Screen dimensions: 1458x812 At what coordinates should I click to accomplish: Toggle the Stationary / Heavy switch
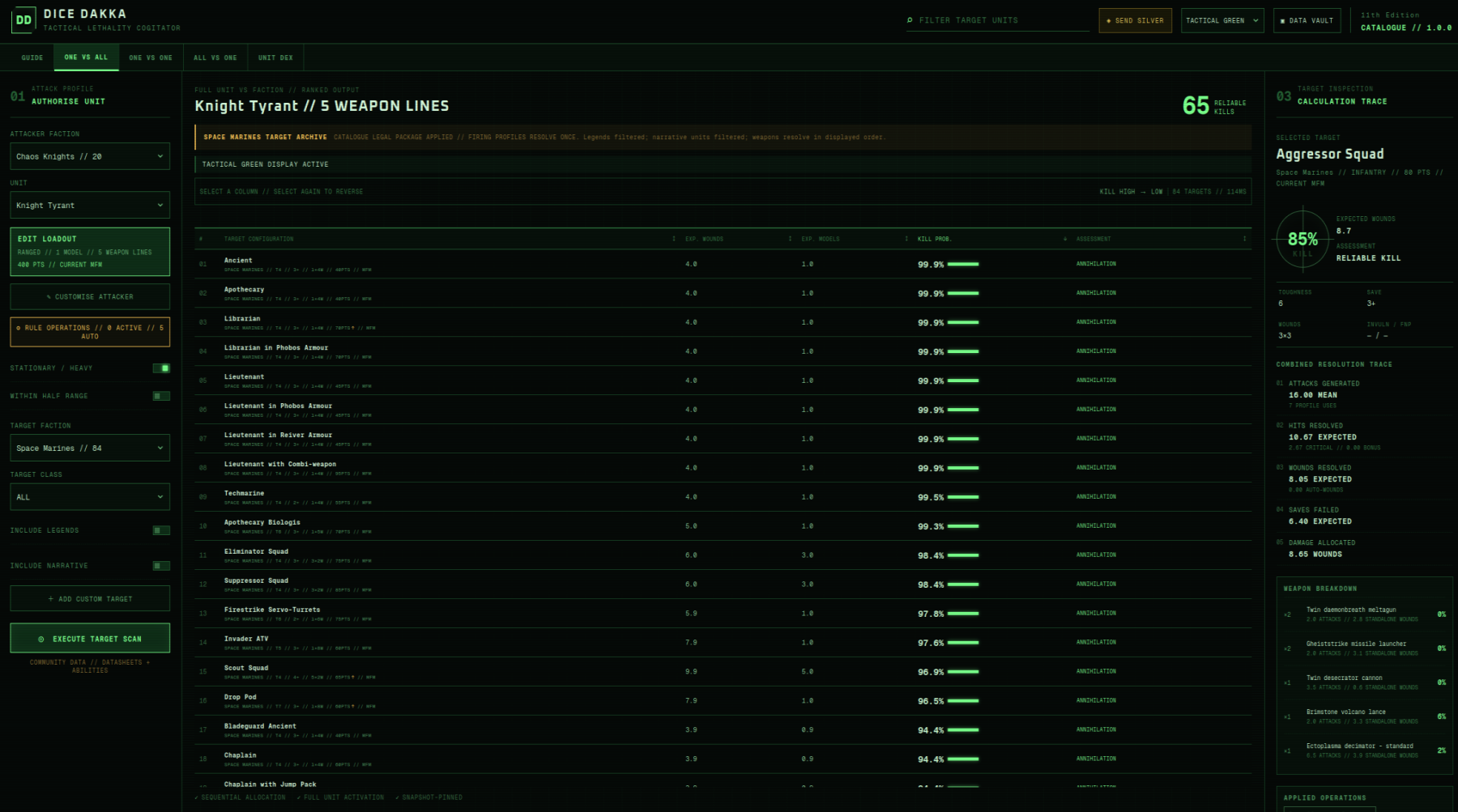coord(161,368)
